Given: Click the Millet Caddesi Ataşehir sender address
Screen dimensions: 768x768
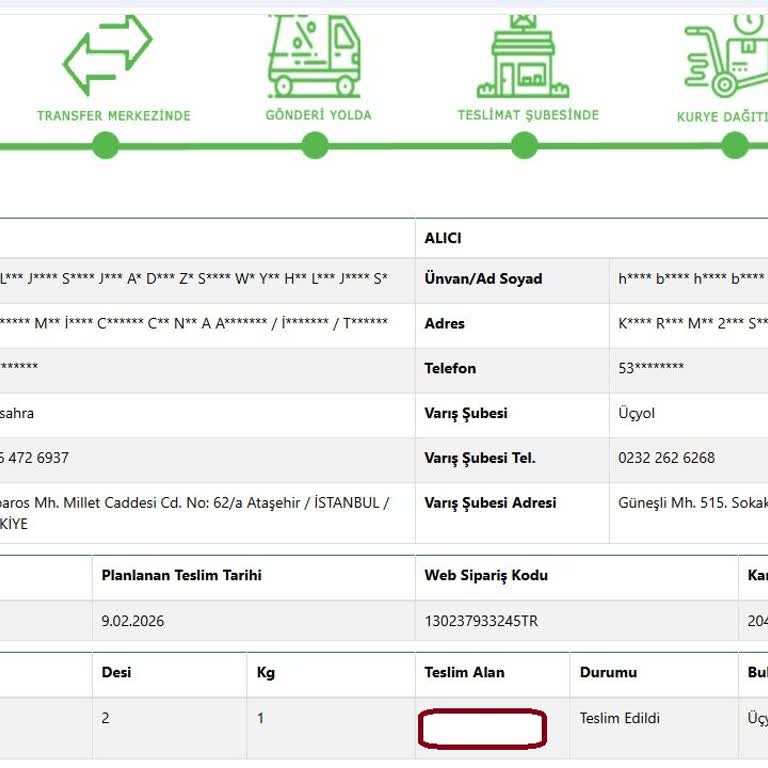Looking at the screenshot, I should (x=194, y=513).
